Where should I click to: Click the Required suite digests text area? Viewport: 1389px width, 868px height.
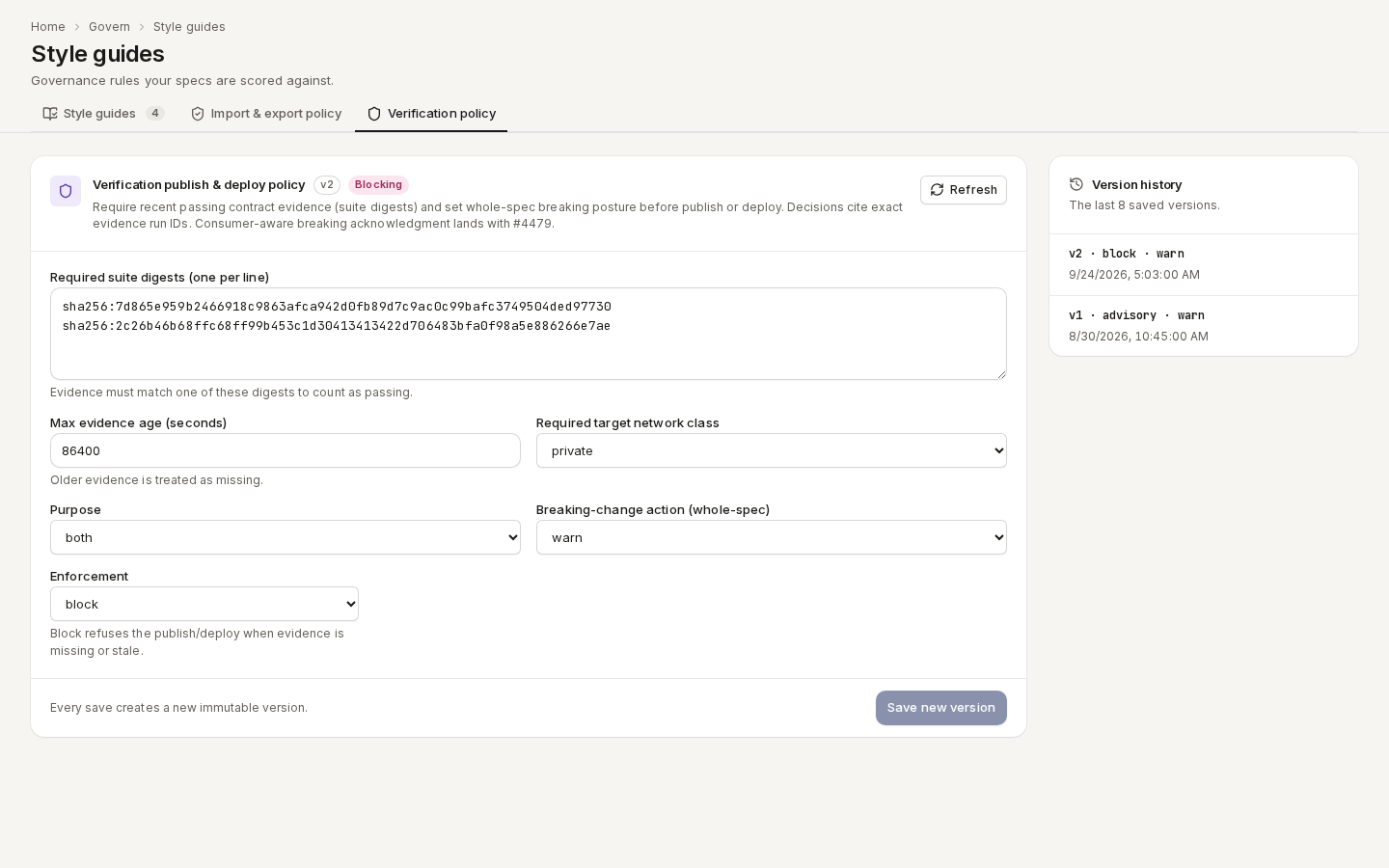tap(529, 334)
